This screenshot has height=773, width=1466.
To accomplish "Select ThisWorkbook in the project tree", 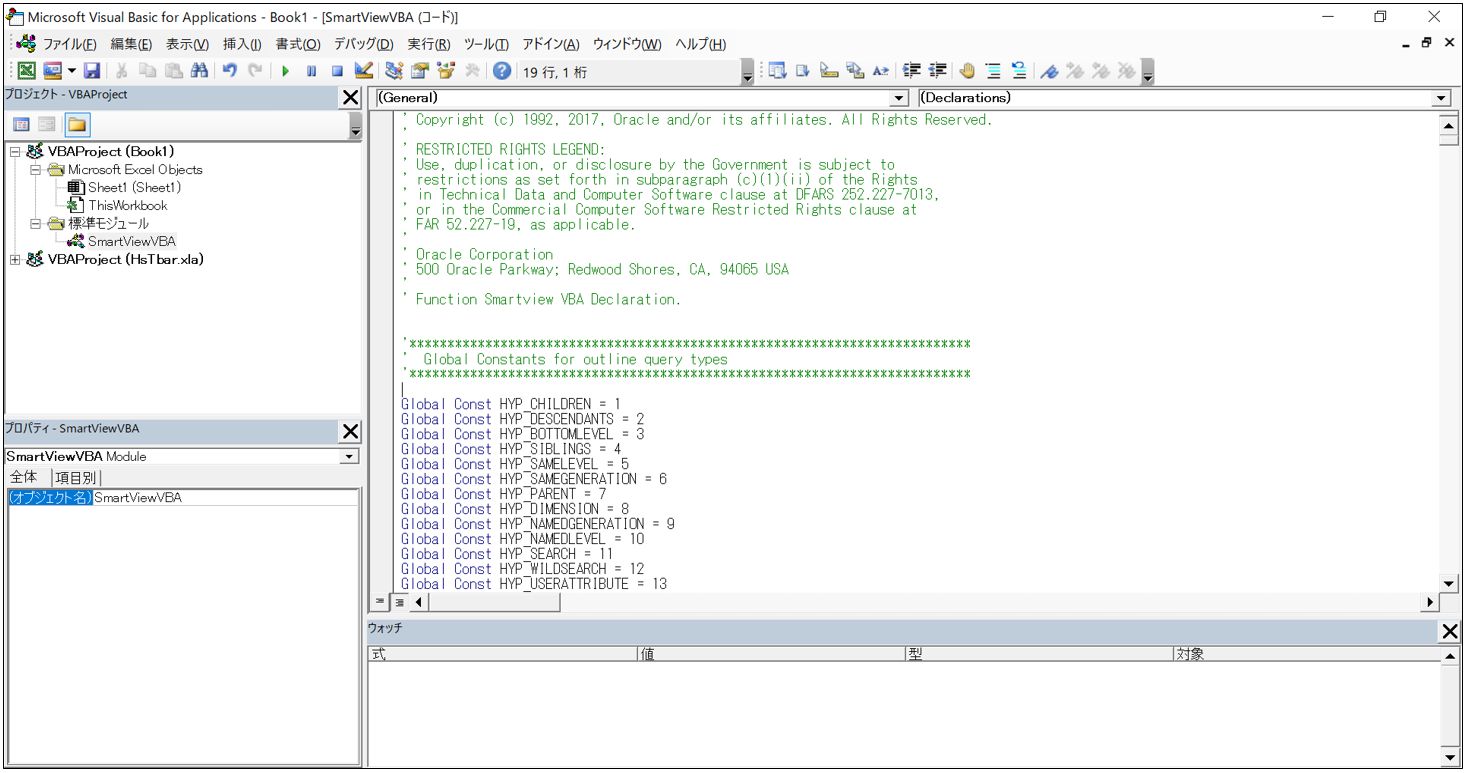I will 127,205.
